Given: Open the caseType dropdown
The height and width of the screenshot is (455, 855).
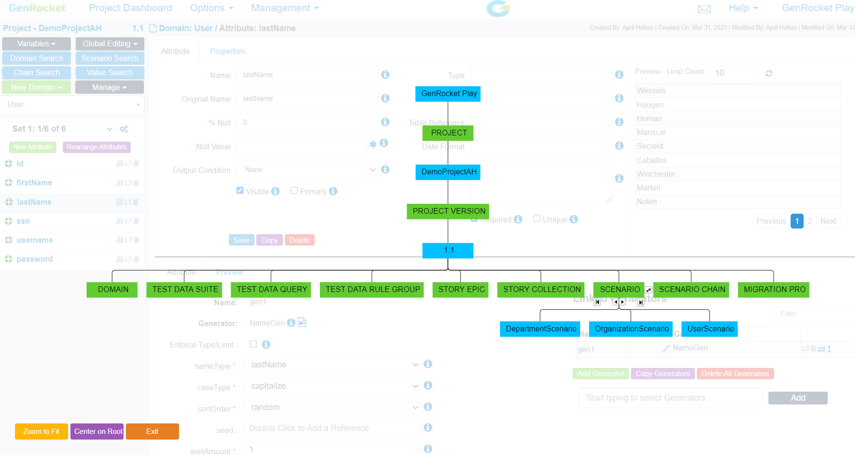Looking at the screenshot, I should pos(333,386).
